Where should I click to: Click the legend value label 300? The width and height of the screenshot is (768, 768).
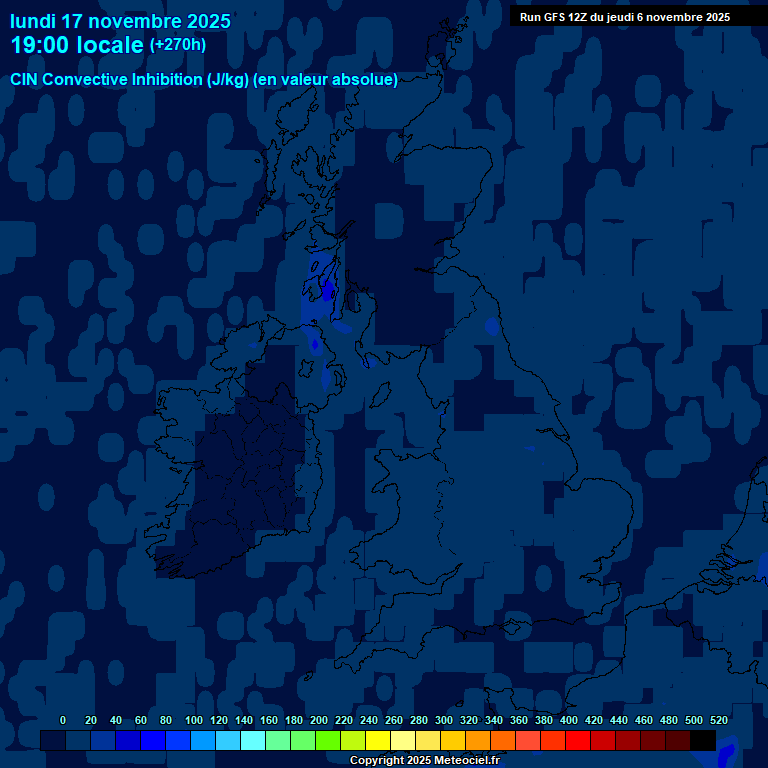(x=443, y=720)
